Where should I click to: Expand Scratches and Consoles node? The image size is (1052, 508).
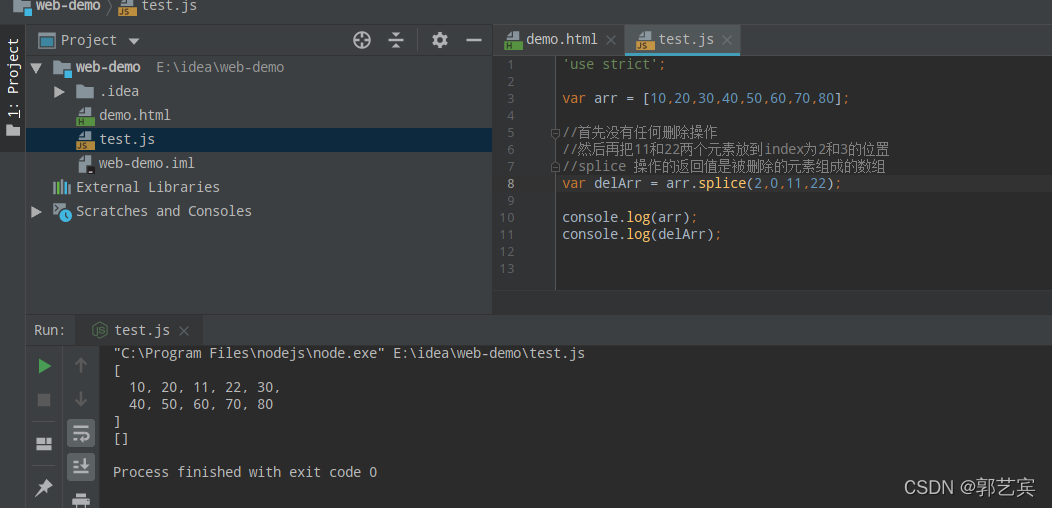[x=36, y=211]
